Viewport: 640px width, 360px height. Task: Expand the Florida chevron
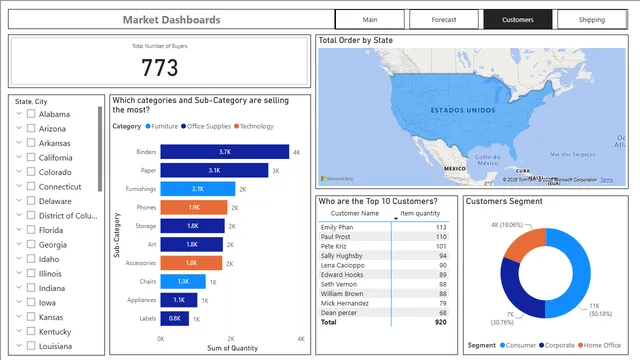pyautogui.click(x=19, y=229)
